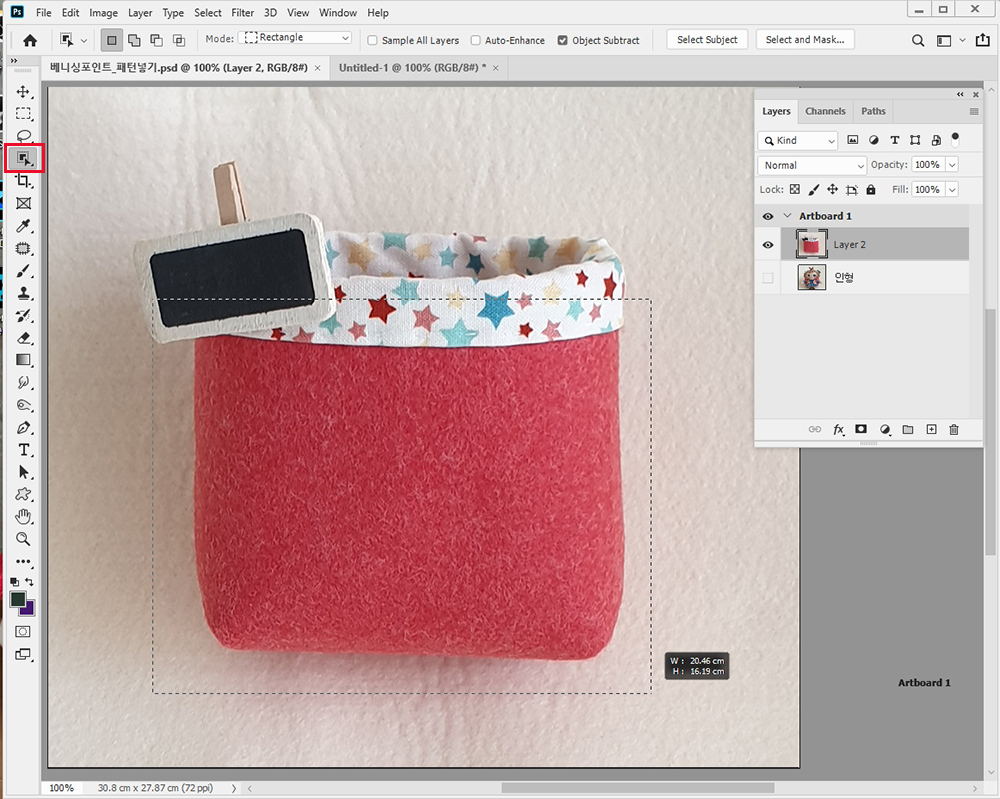This screenshot has width=1000, height=799.
Task: Select the Zoom tool
Action: click(23, 539)
